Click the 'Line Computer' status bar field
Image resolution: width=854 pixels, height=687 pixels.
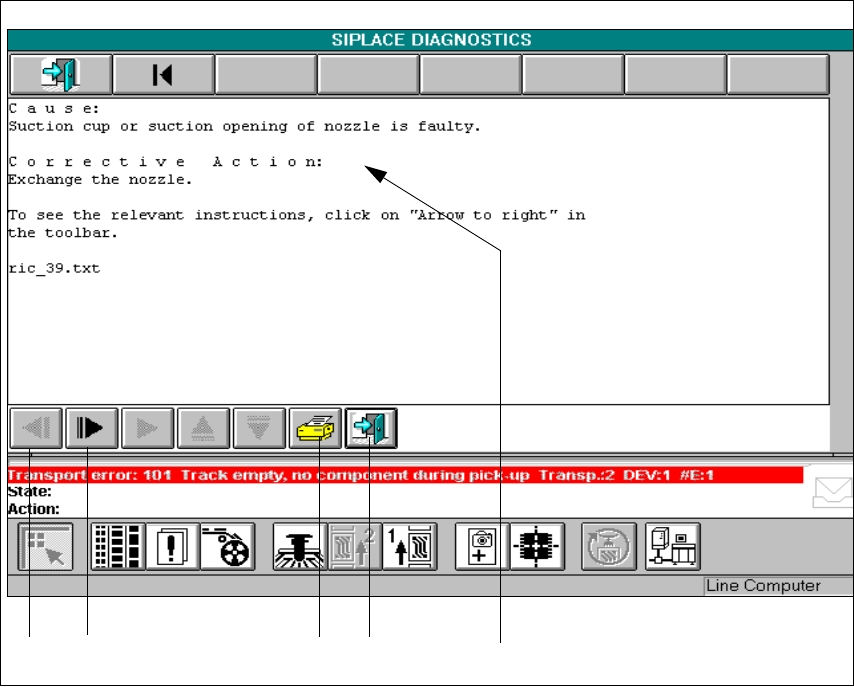[x=778, y=586]
